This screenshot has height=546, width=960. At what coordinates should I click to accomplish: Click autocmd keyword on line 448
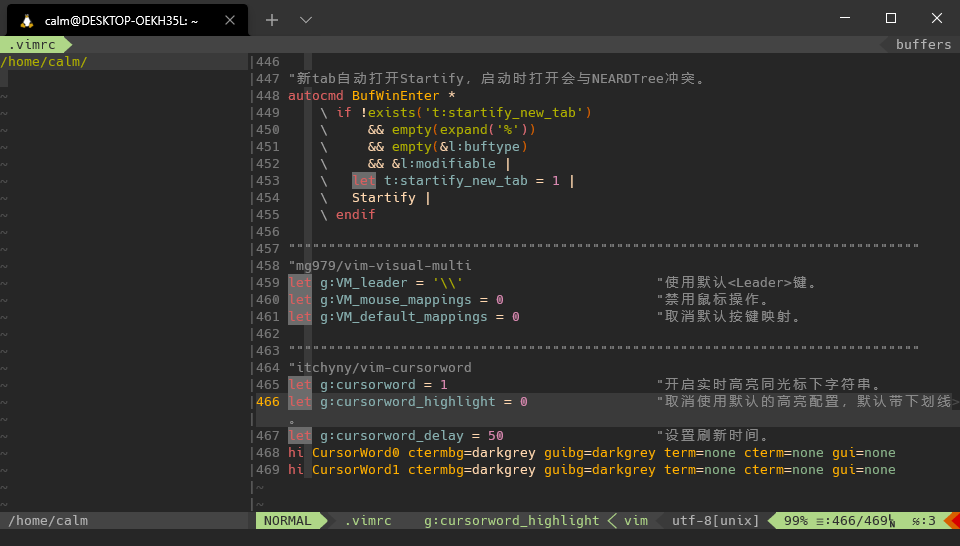(316, 95)
